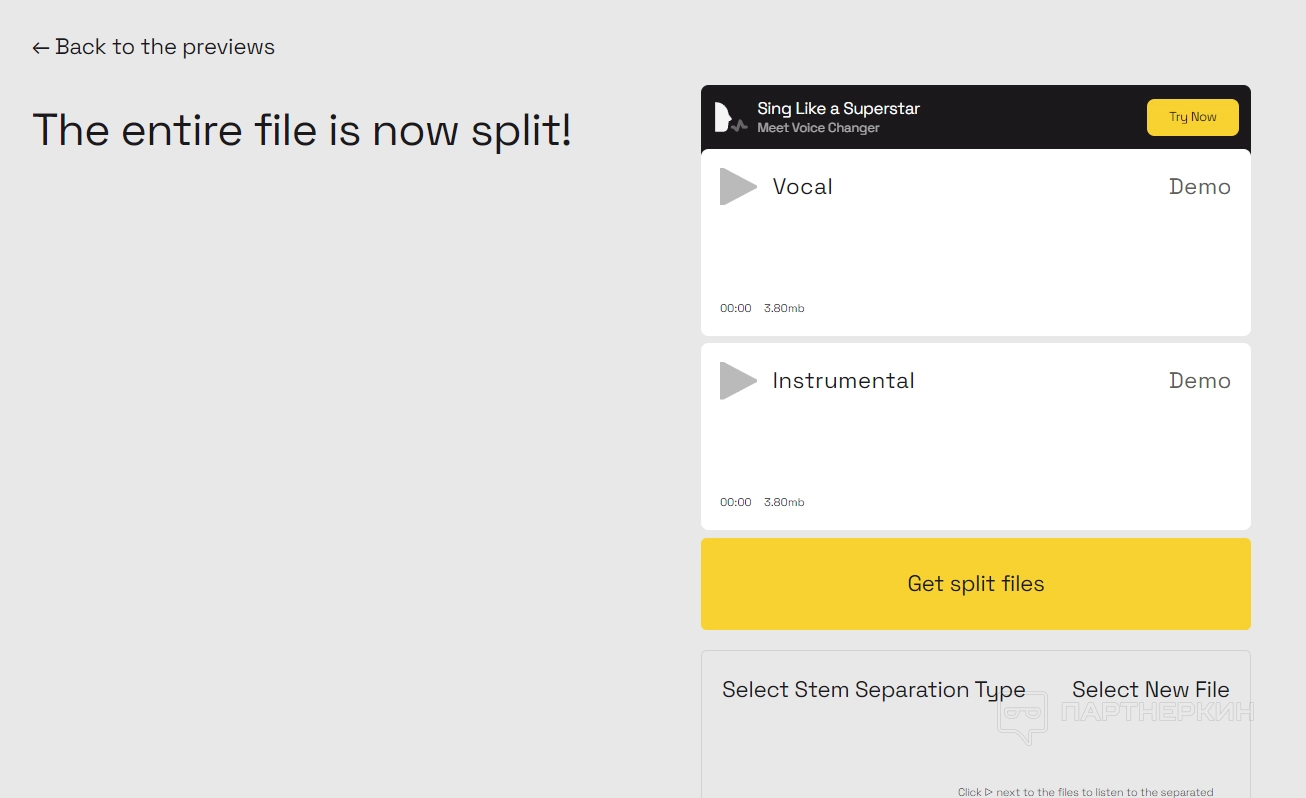Image resolution: width=1306 pixels, height=798 pixels.
Task: Click the back arrow icon
Action: [40, 48]
